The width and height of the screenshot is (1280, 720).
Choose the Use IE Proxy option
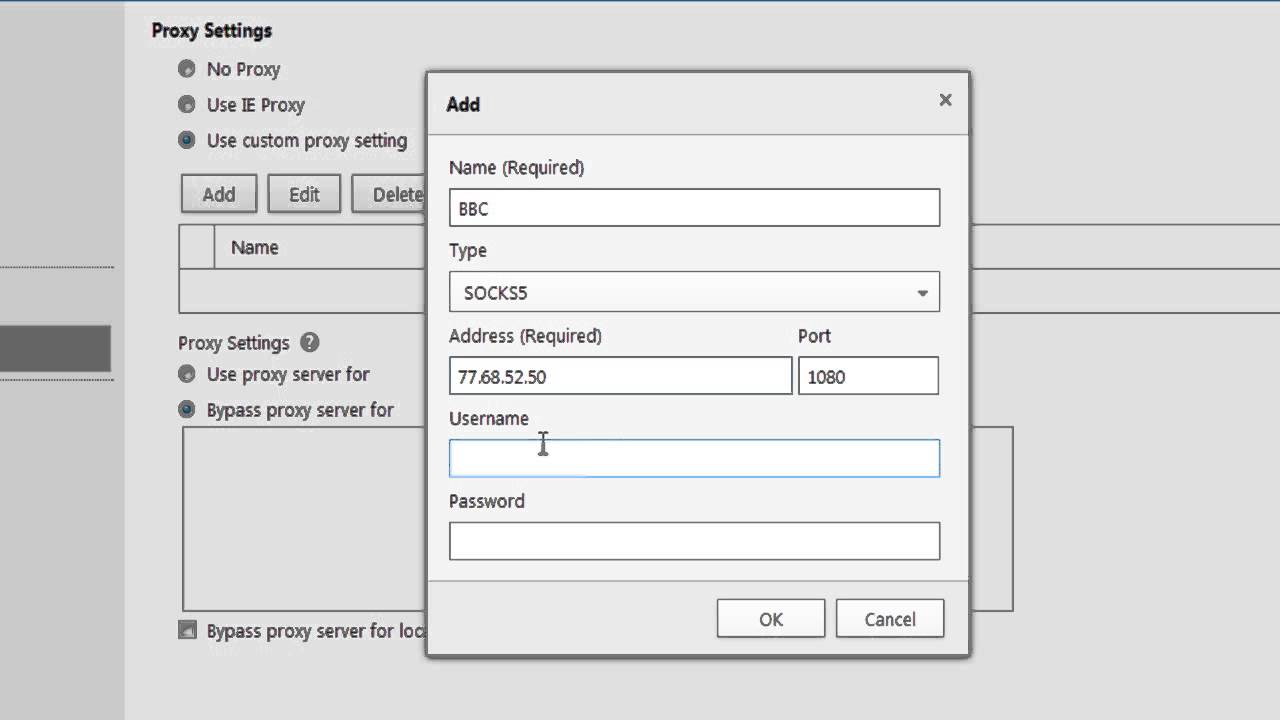(187, 105)
